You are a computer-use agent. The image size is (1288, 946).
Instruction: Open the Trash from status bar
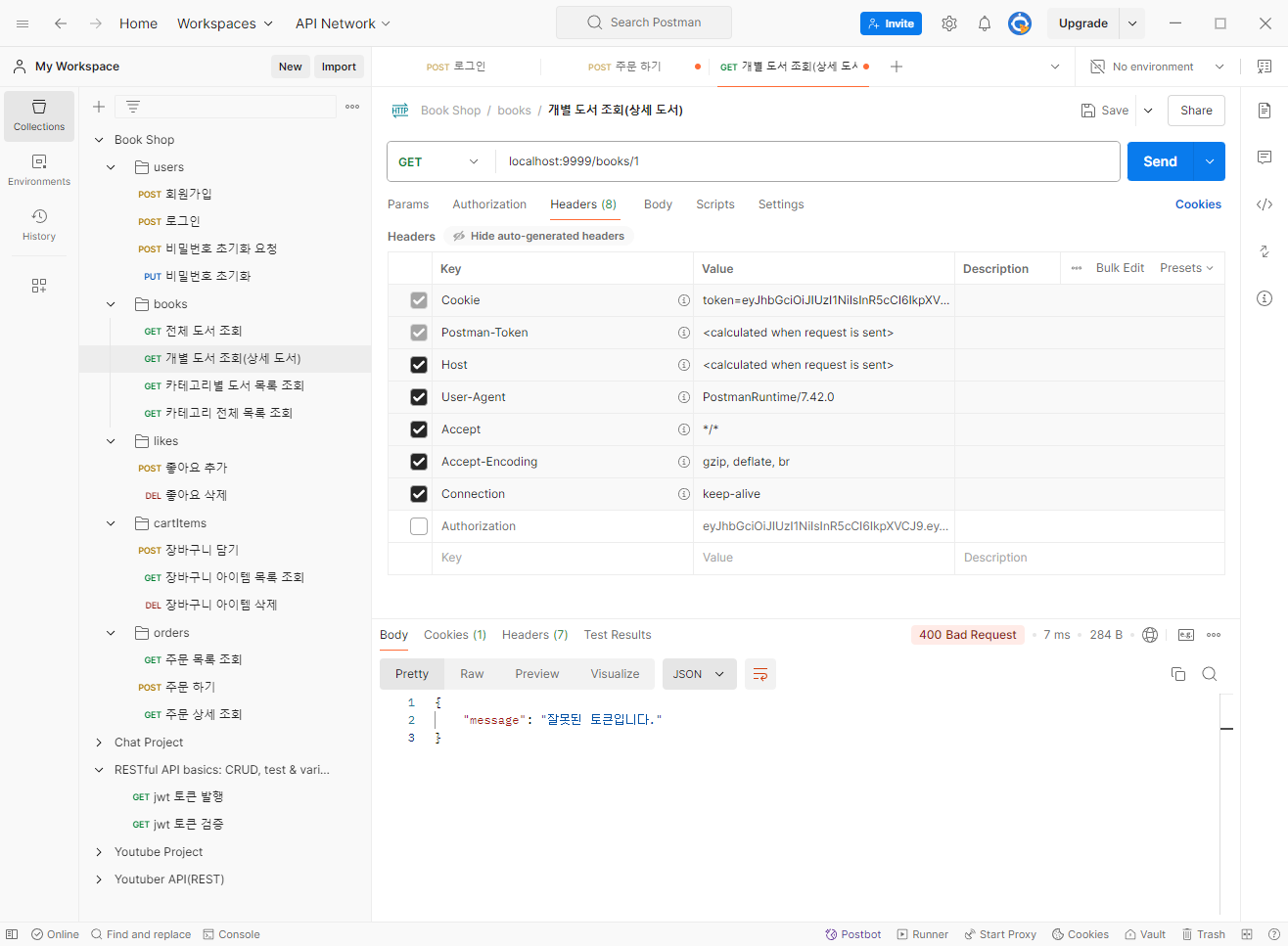coord(1204,934)
